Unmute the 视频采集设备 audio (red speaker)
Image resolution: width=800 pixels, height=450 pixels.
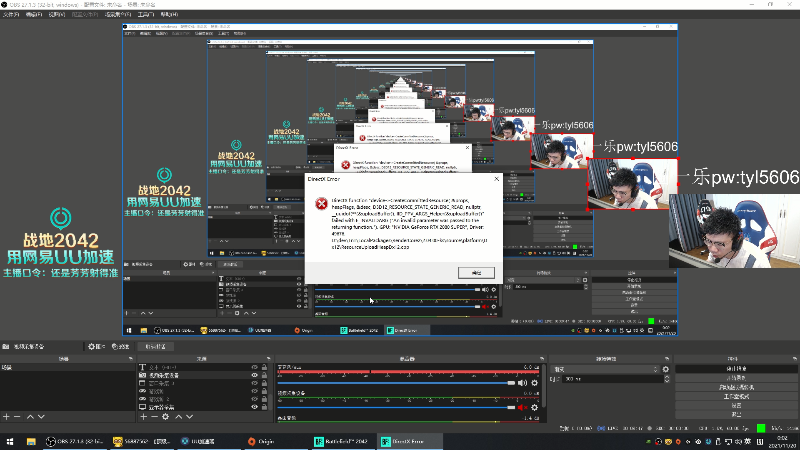click(x=522, y=408)
